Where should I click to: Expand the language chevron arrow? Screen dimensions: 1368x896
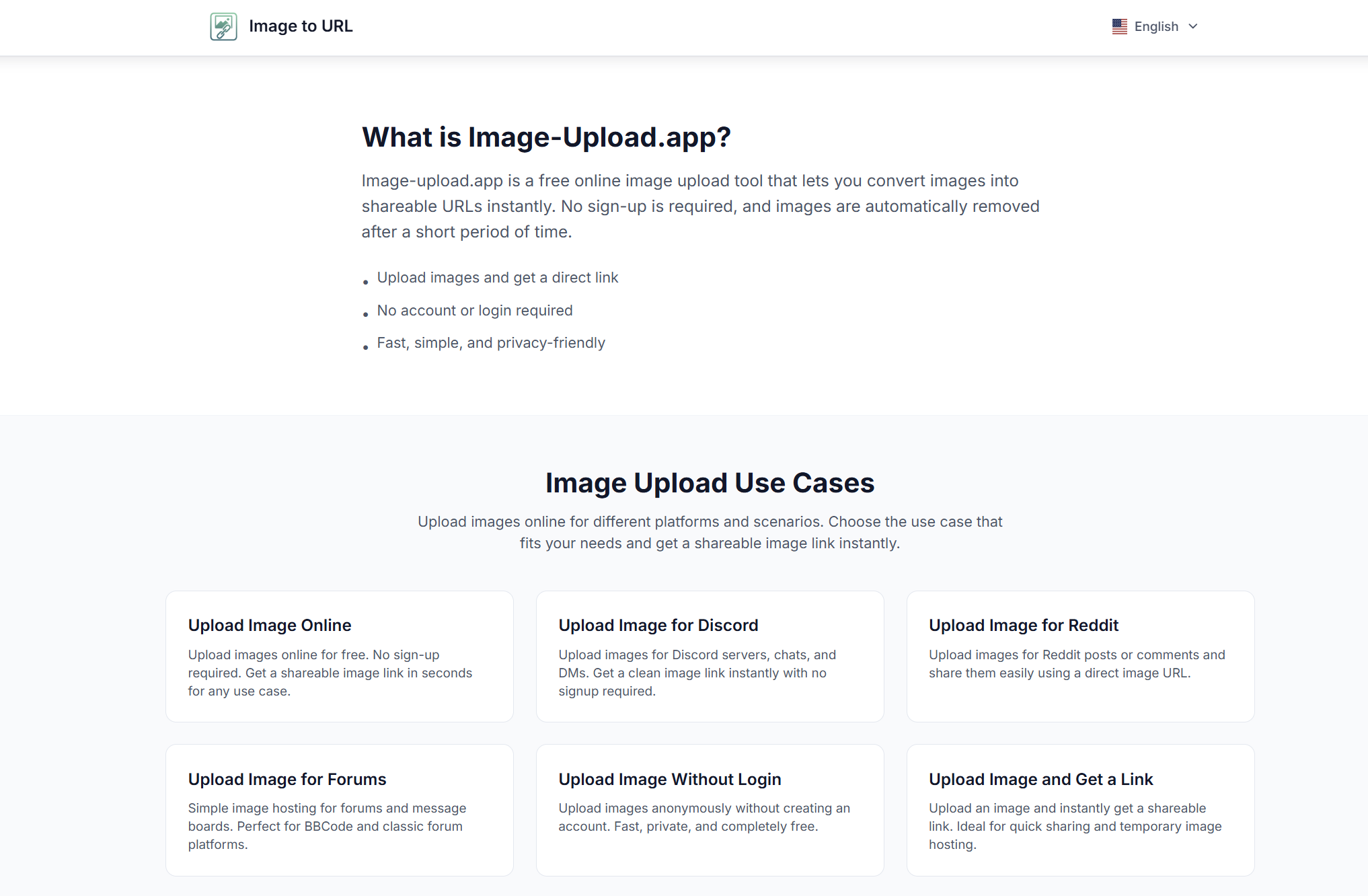point(1193,27)
